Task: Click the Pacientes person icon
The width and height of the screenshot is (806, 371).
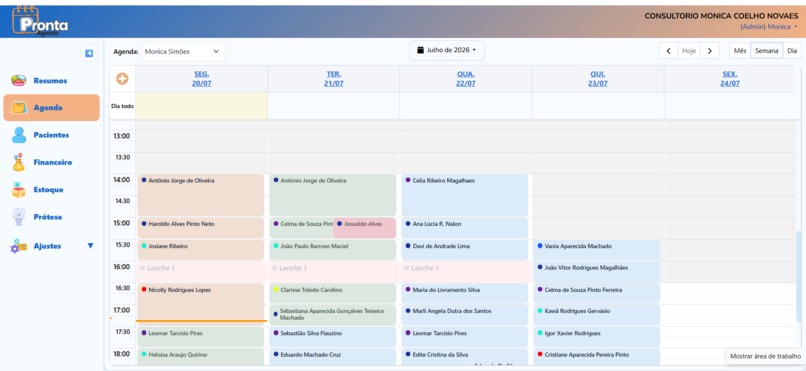Action: (x=19, y=135)
